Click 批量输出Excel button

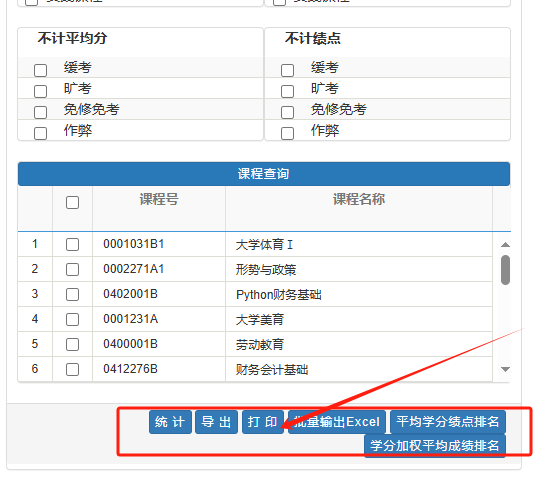(x=337, y=422)
